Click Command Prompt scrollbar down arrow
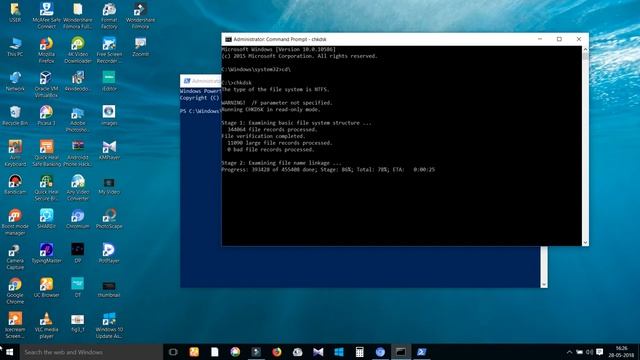Image resolution: width=640 pixels, height=360 pixels. click(585, 242)
